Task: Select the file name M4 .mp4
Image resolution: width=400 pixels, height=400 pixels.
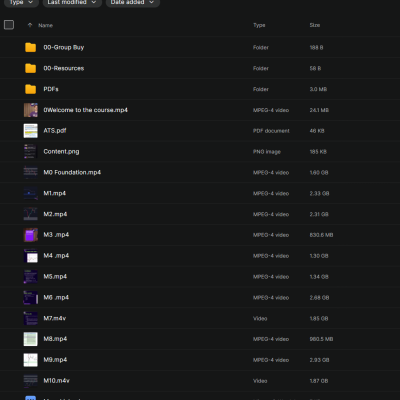Action: pos(56,256)
